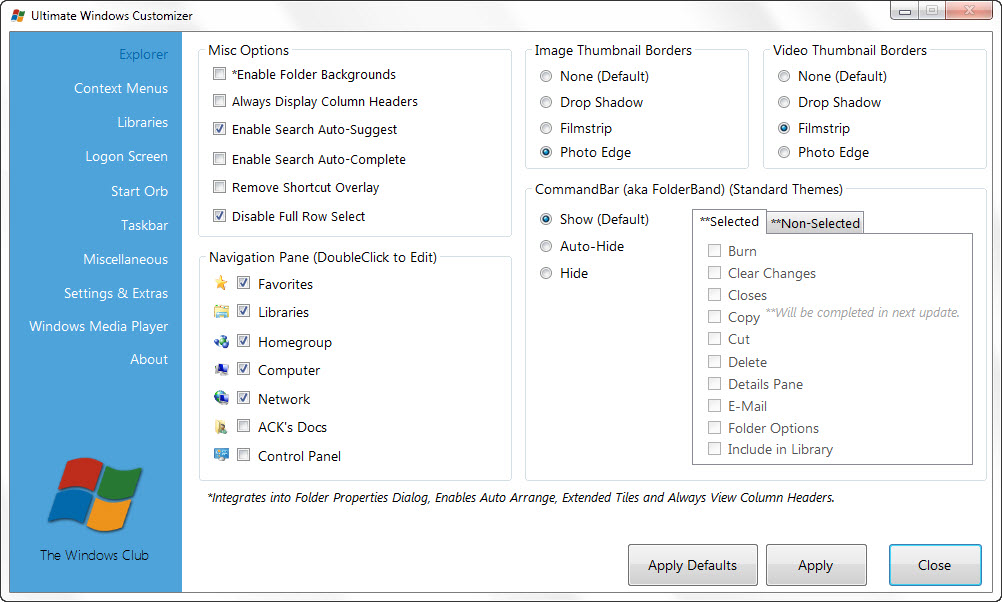This screenshot has width=1002, height=602.
Task: Click the Favorites star icon
Action: point(222,284)
